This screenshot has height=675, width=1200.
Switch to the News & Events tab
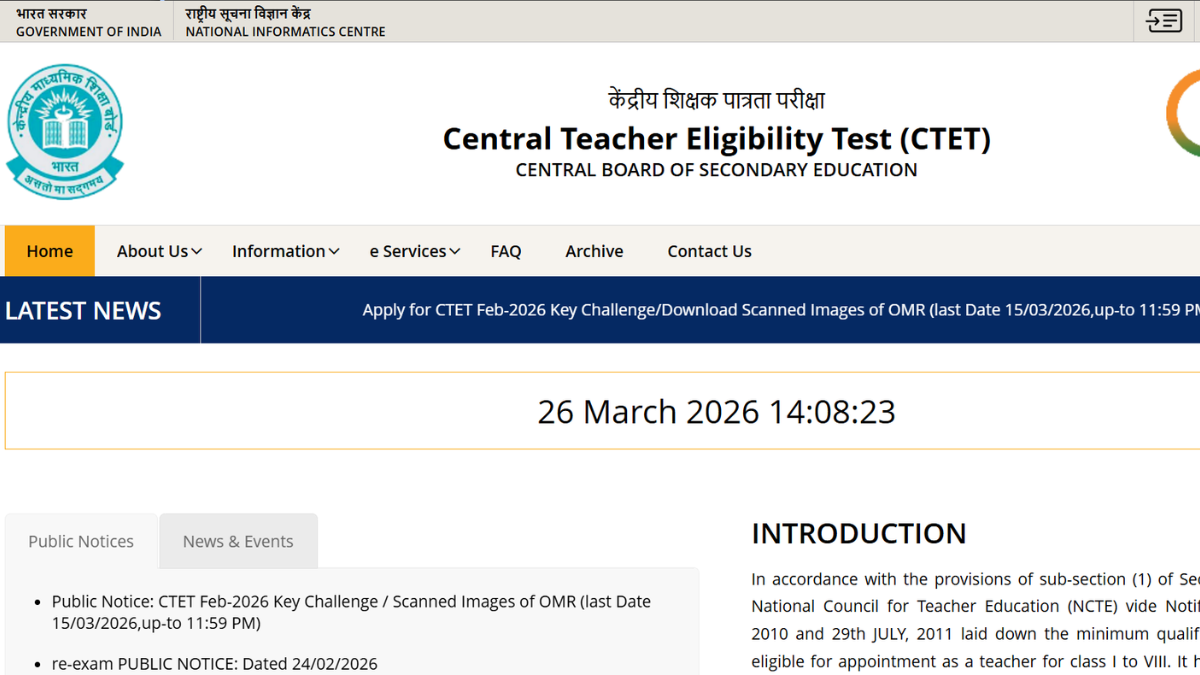point(238,541)
